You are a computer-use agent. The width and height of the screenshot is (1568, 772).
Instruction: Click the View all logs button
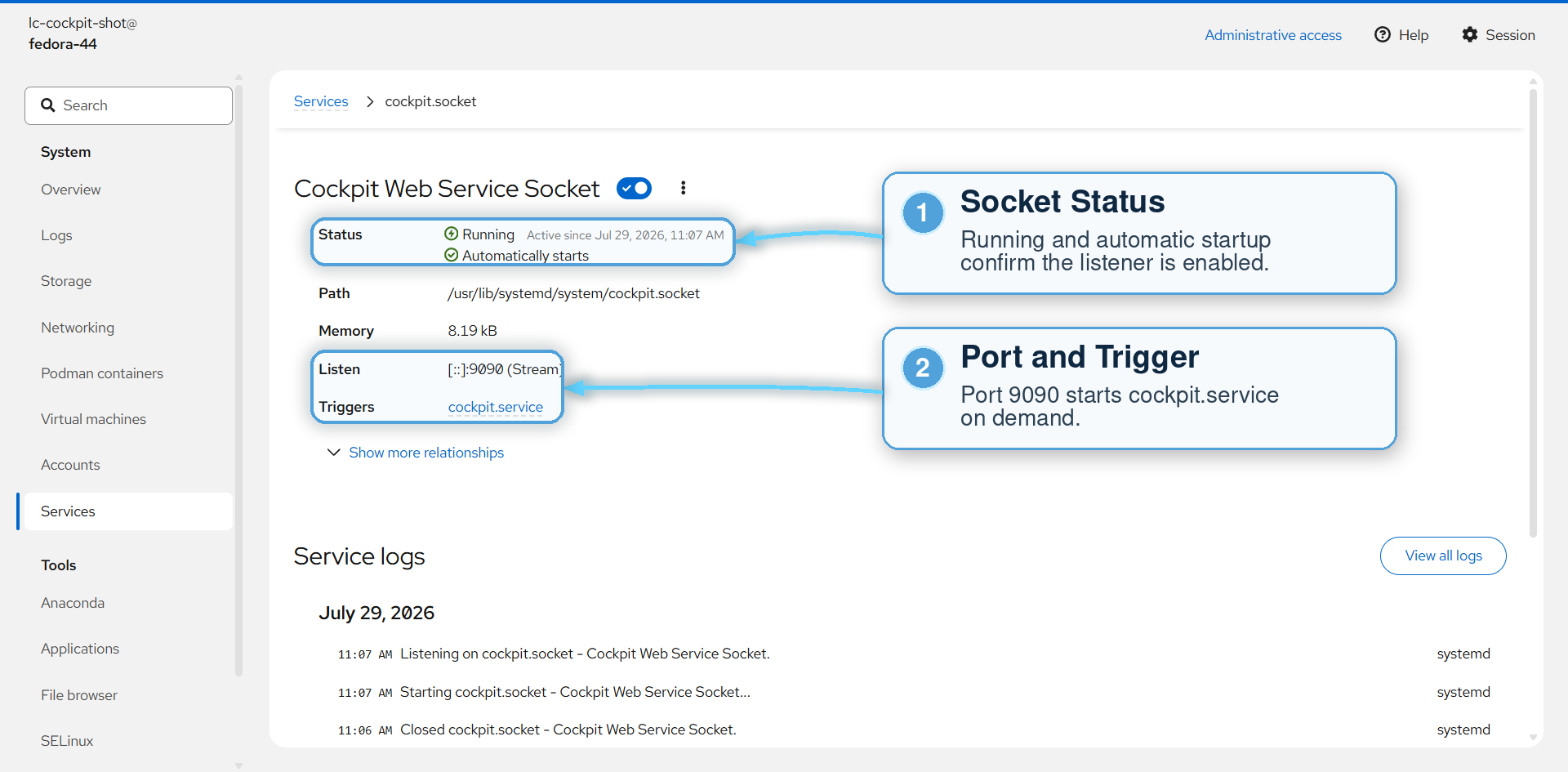[1443, 556]
